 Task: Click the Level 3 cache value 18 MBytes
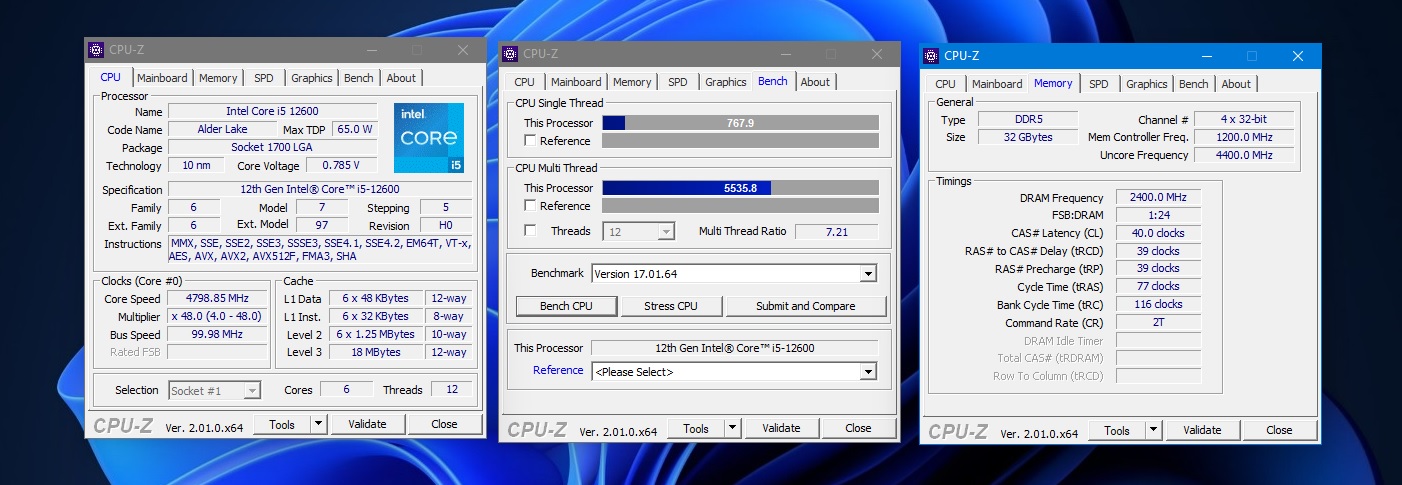click(x=376, y=352)
